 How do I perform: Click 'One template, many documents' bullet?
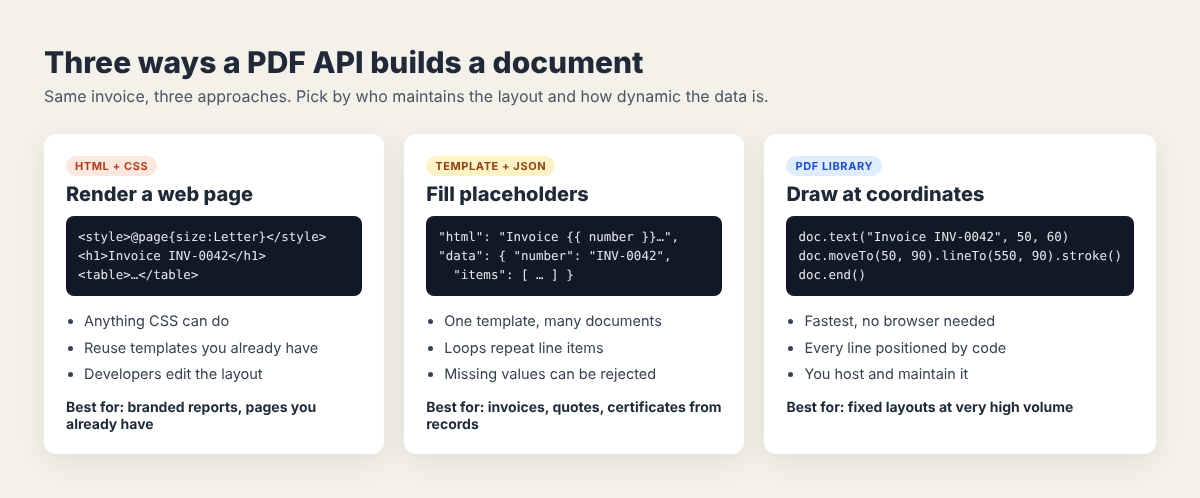(x=553, y=322)
